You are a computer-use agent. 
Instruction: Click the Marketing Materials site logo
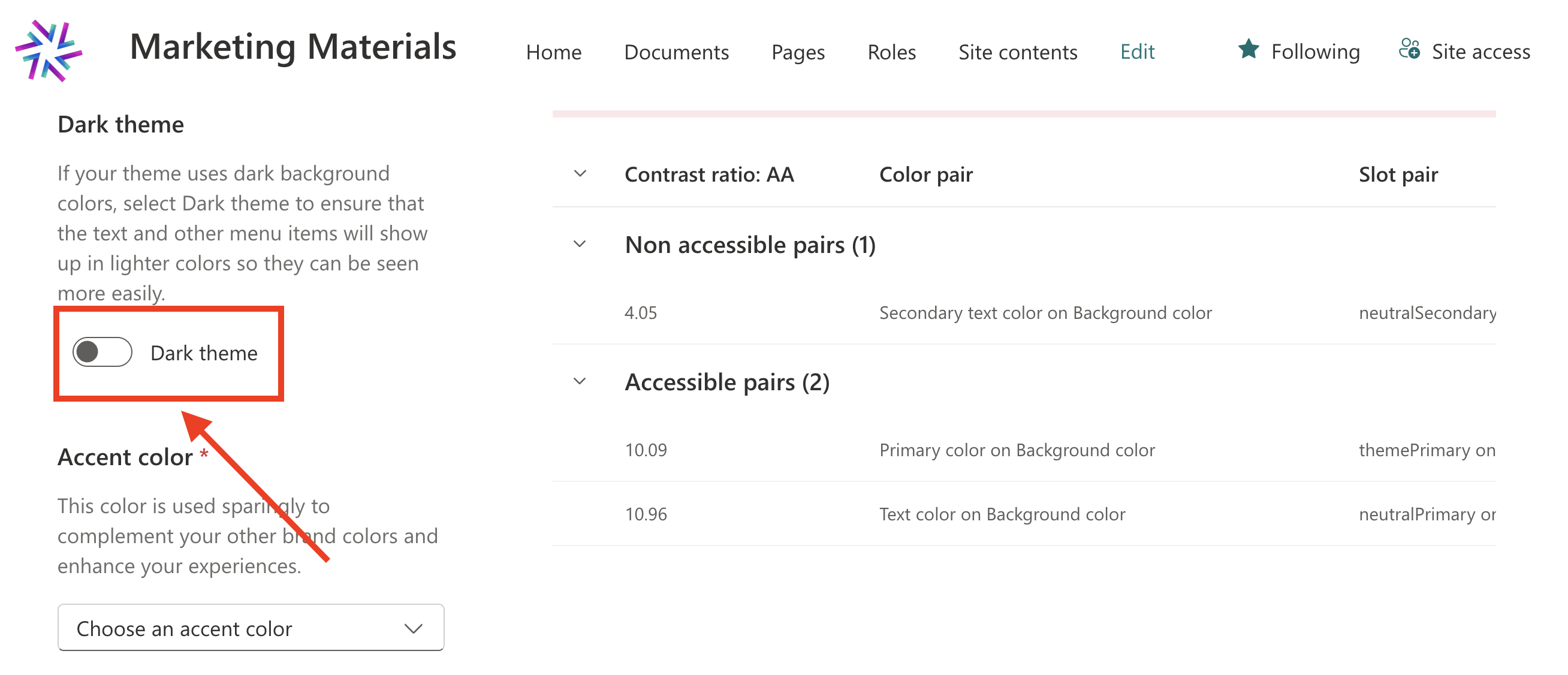pyautogui.click(x=49, y=51)
